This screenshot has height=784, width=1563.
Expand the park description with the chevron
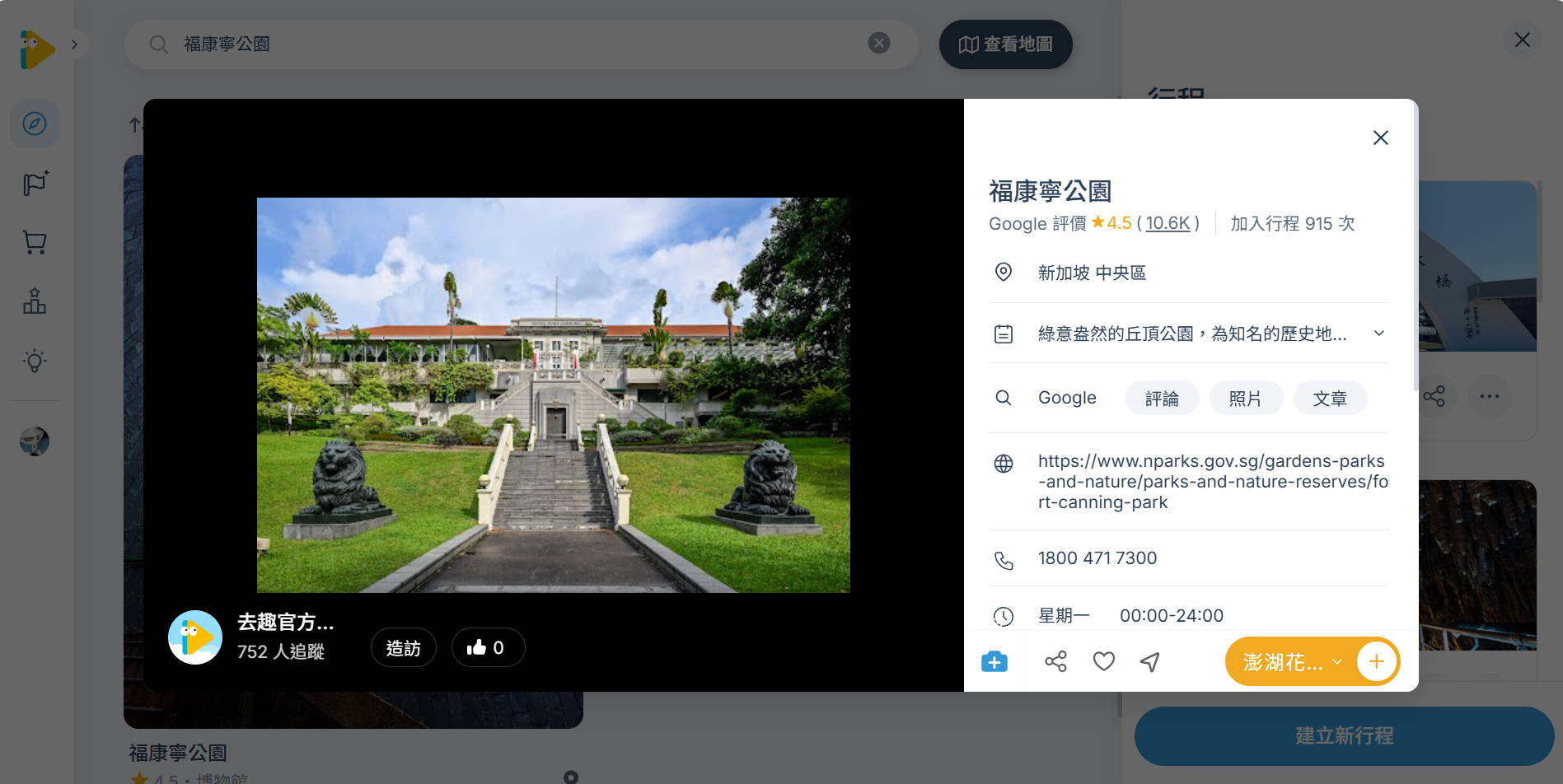click(1379, 334)
